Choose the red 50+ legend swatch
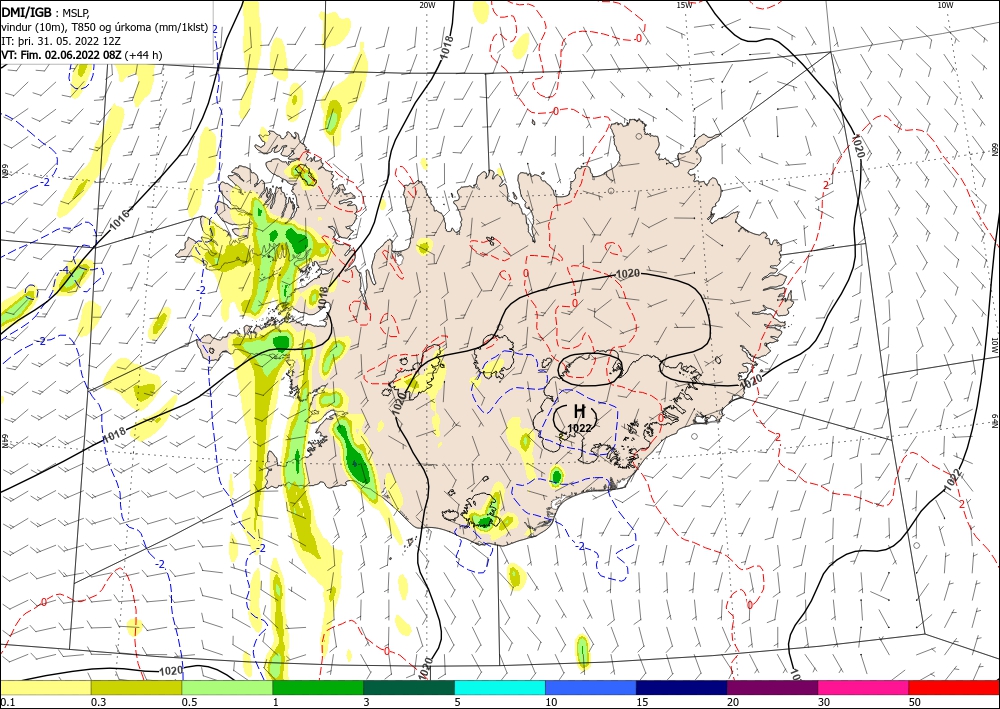The image size is (1000, 709). pyautogui.click(x=954, y=687)
